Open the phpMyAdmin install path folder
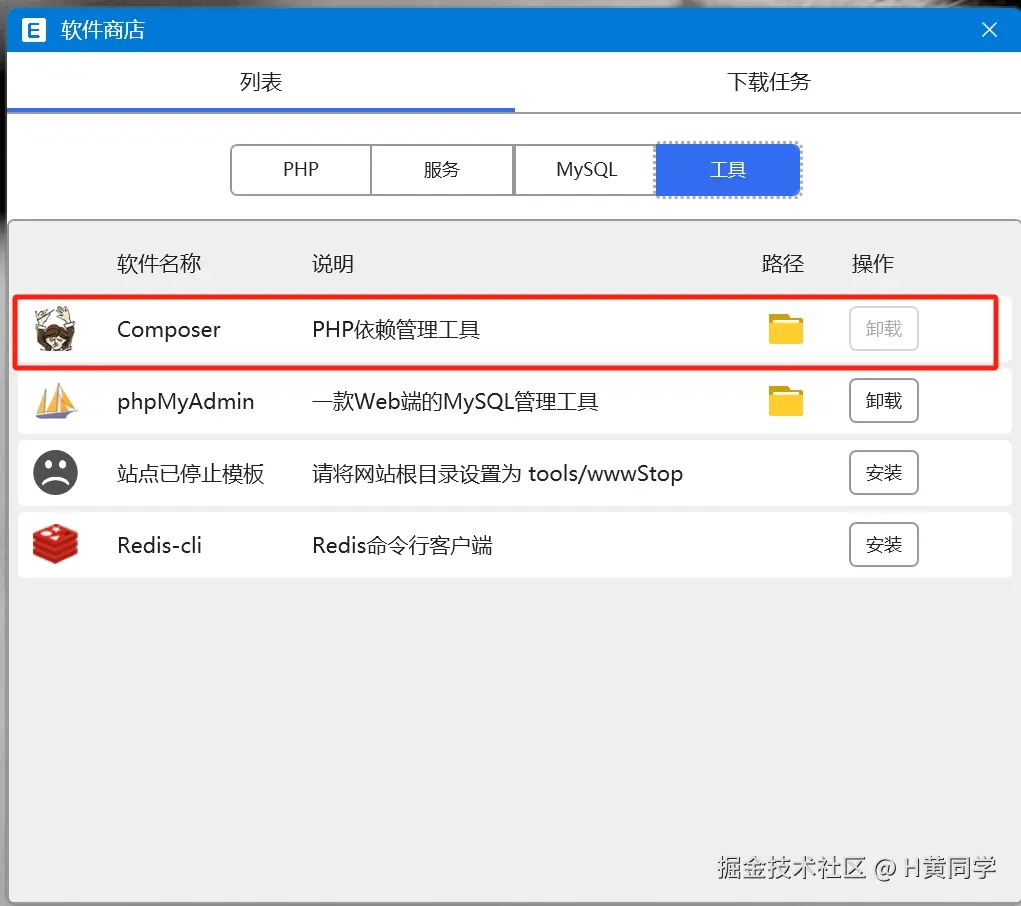Image resolution: width=1021 pixels, height=906 pixels. pyautogui.click(x=785, y=401)
